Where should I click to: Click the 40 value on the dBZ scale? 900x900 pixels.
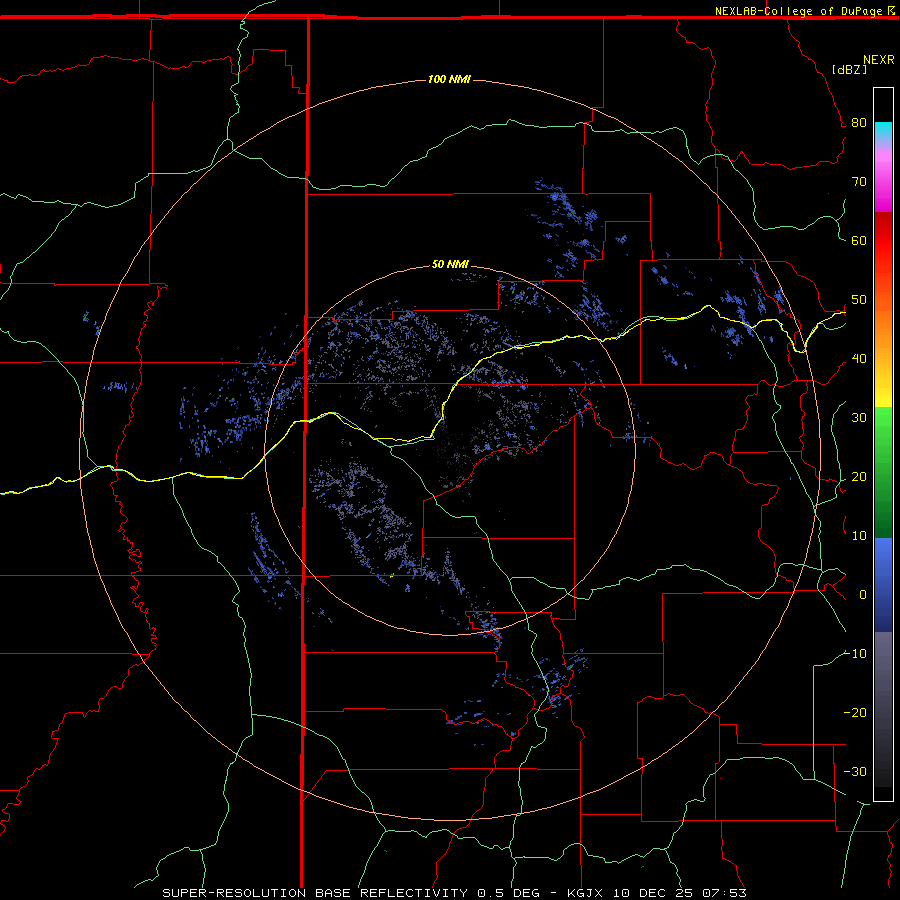tap(859, 359)
